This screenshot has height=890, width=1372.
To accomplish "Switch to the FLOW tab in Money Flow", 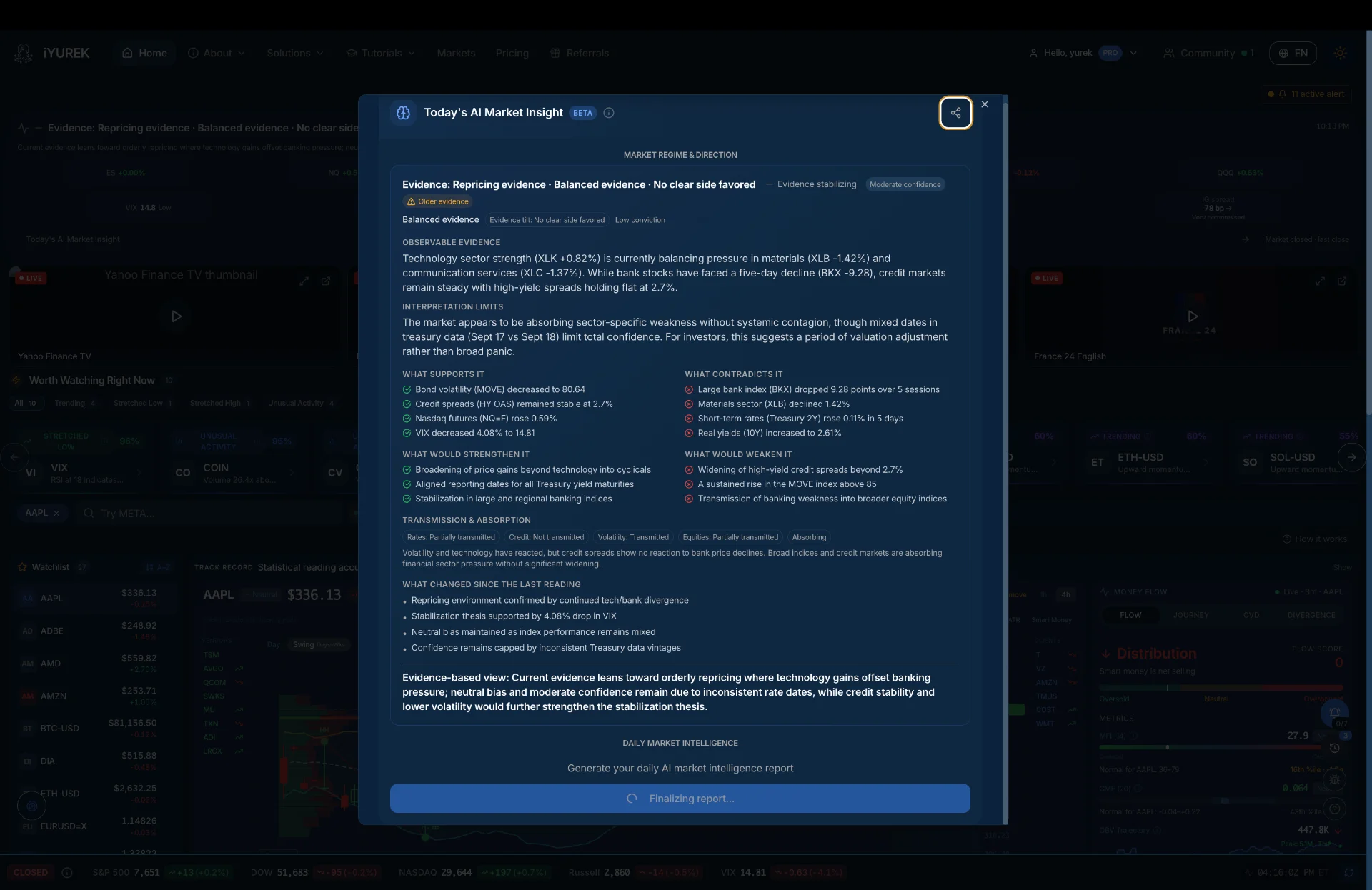I will coord(1130,615).
